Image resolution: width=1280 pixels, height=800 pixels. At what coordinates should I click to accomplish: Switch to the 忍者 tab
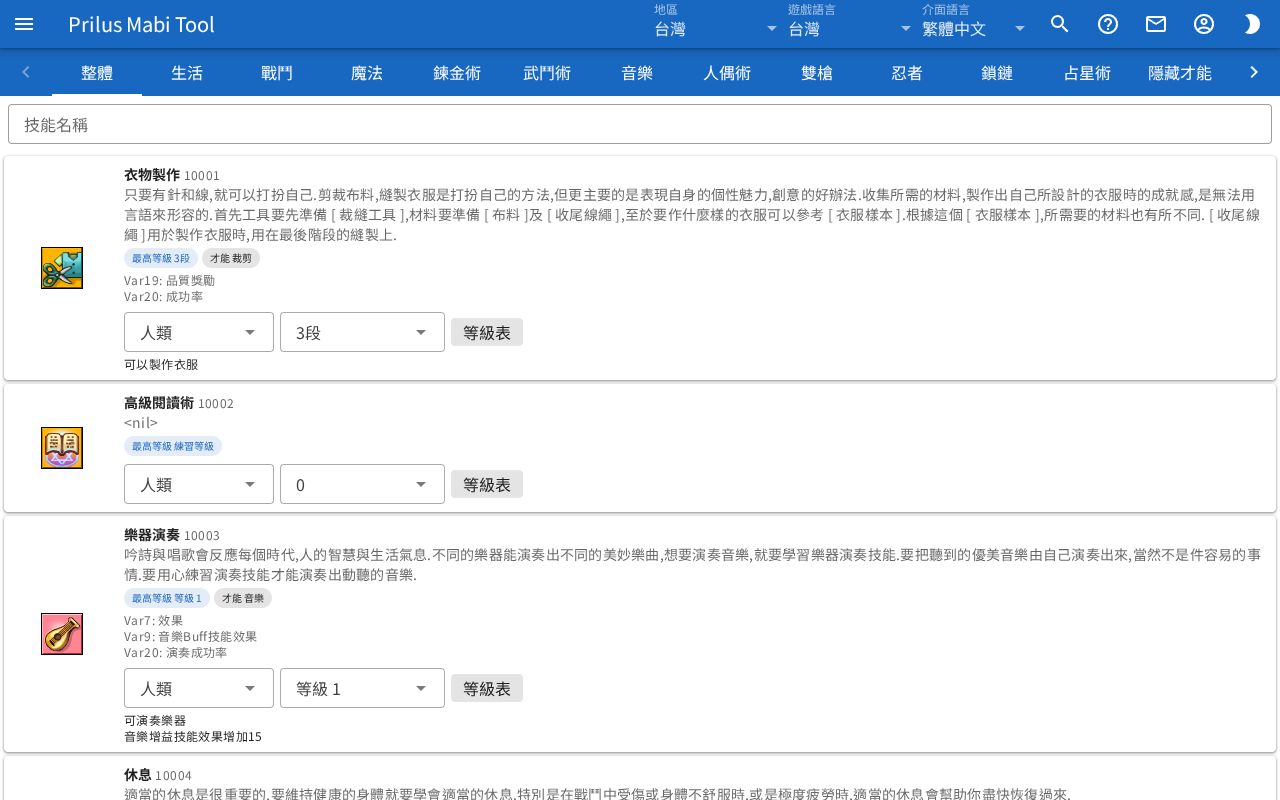pyautogui.click(x=907, y=72)
